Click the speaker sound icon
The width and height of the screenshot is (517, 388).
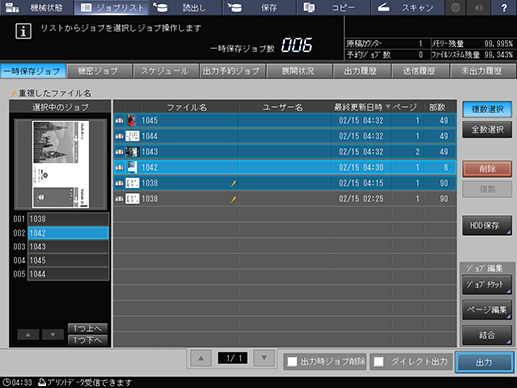click(479, 7)
